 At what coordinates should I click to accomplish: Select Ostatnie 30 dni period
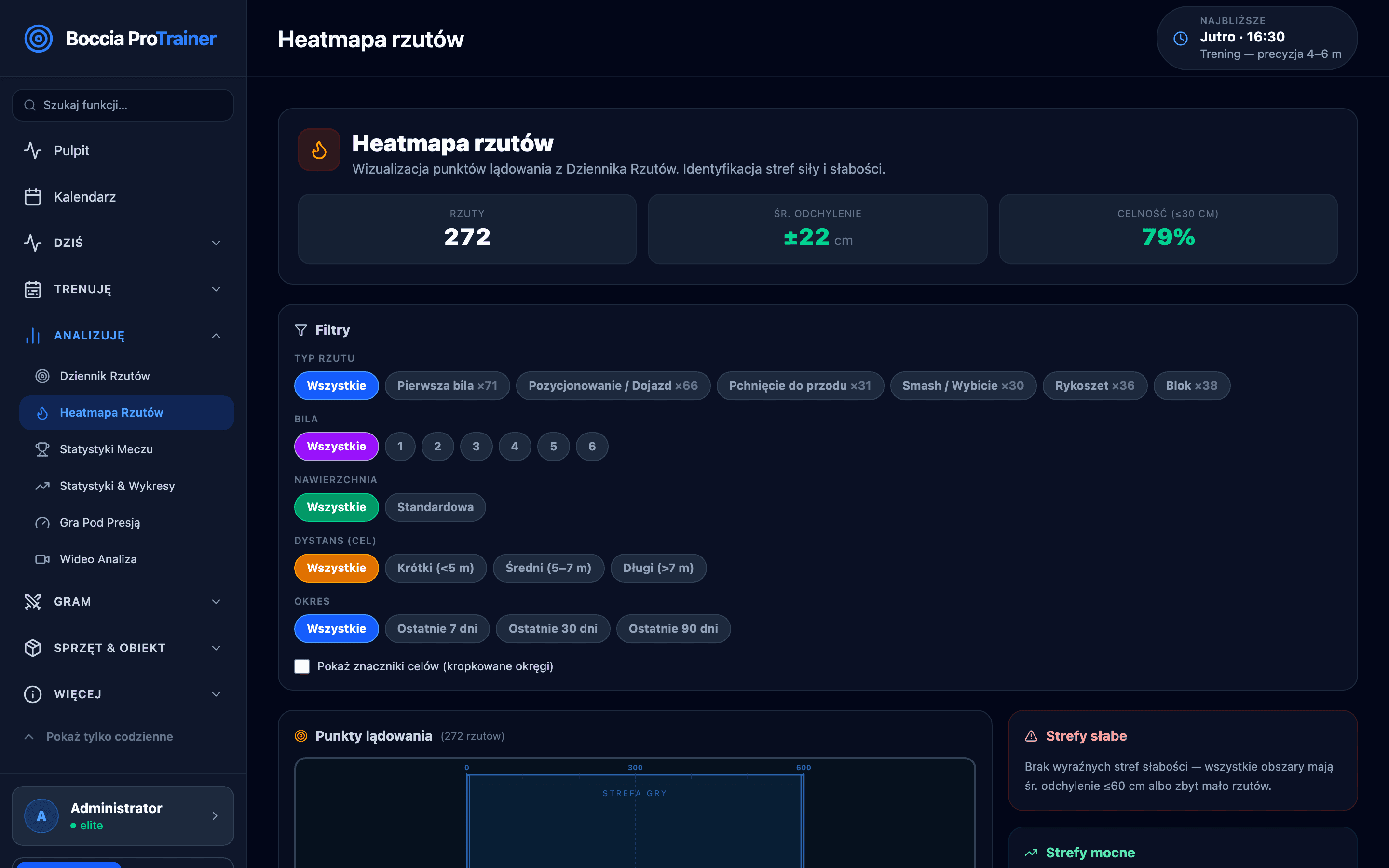(x=553, y=629)
